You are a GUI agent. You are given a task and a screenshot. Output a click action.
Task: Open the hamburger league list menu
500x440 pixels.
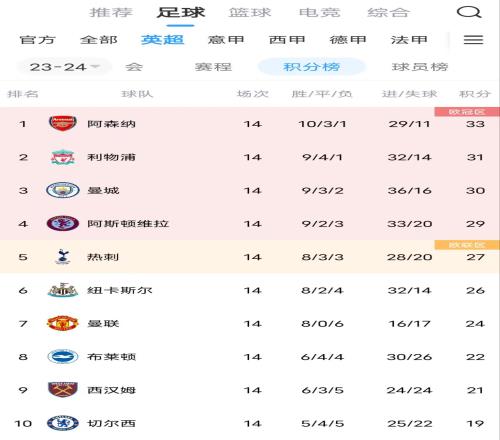tap(473, 40)
